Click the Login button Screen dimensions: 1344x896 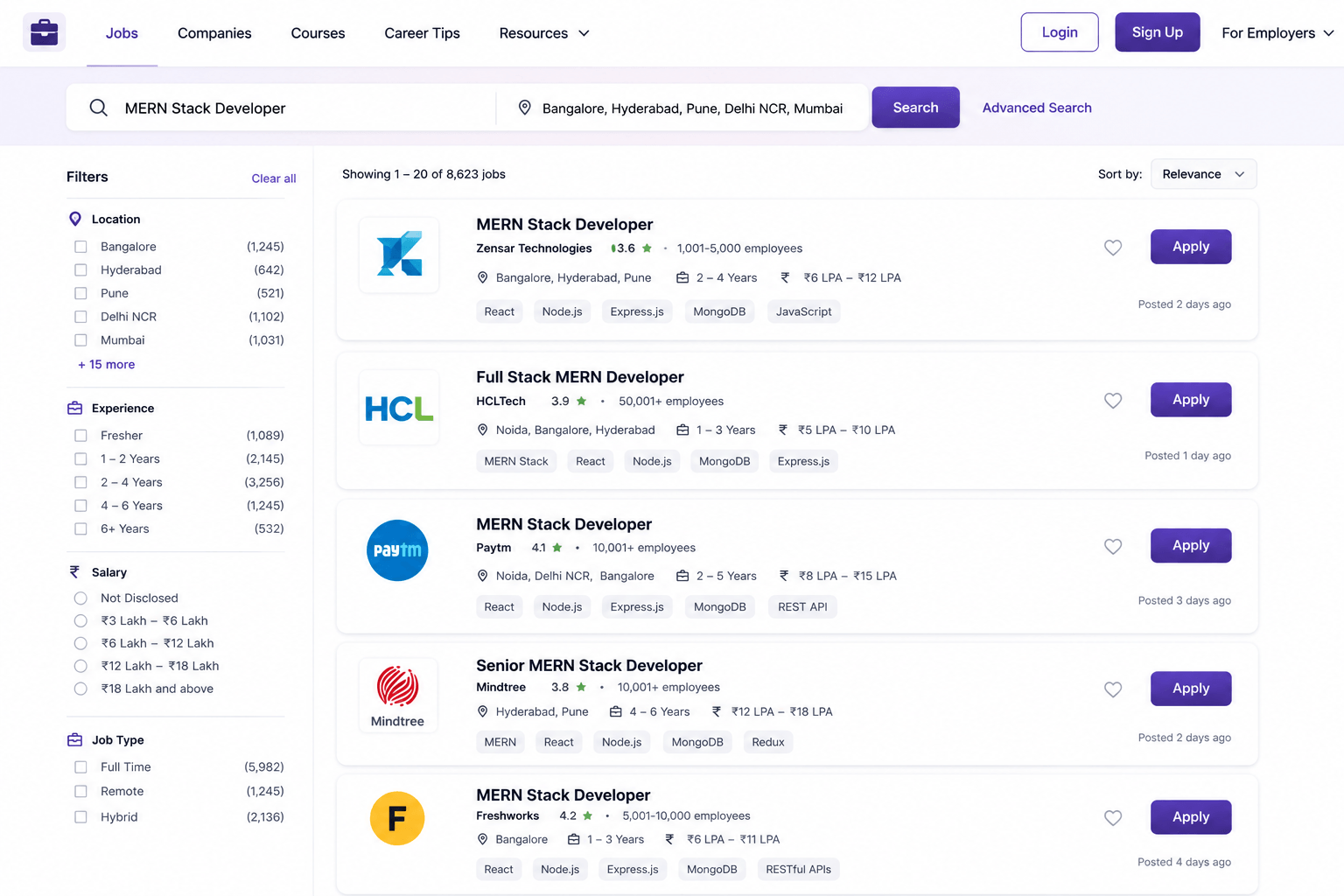pos(1060,32)
